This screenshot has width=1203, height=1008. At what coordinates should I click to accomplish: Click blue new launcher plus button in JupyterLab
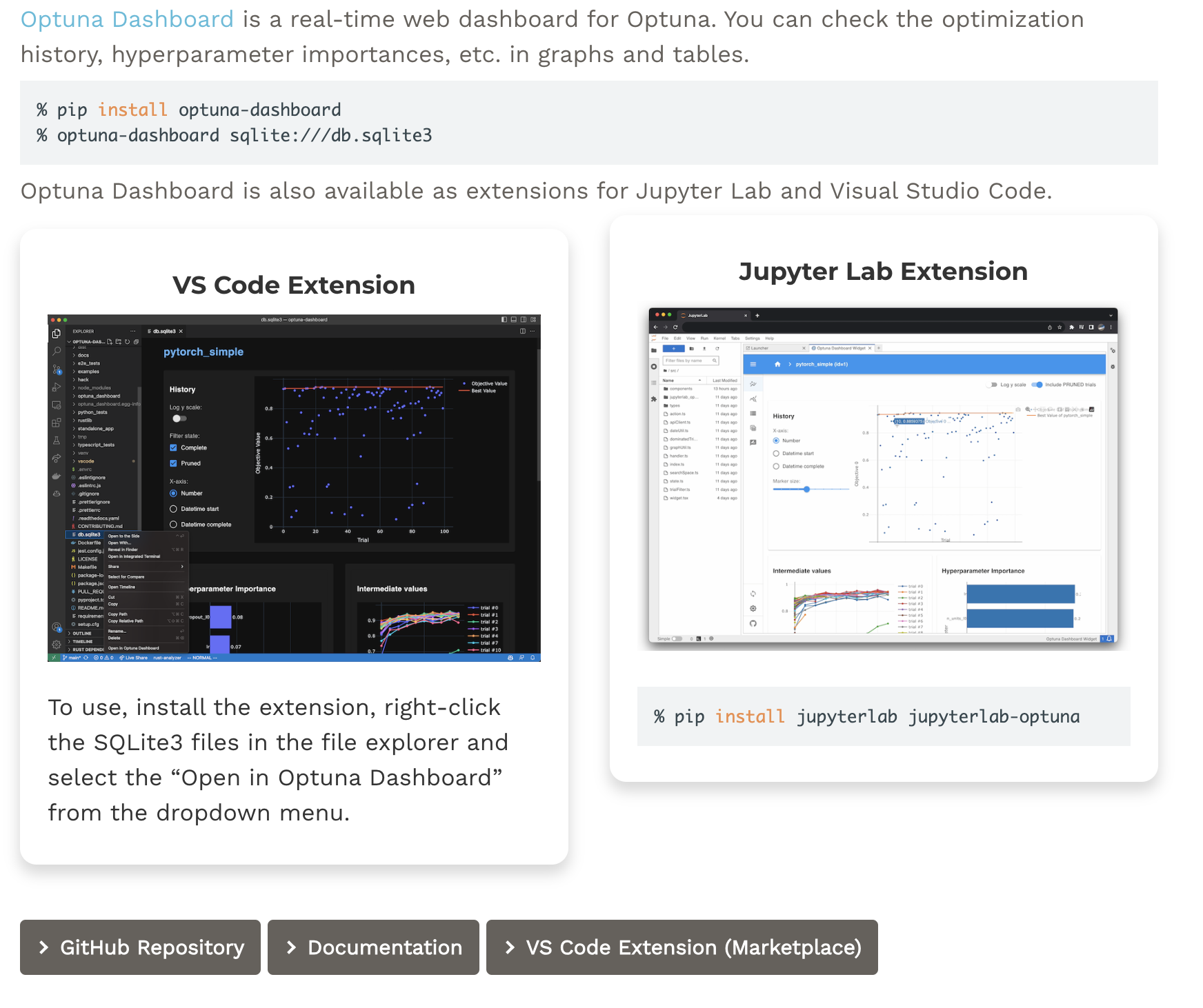(674, 349)
